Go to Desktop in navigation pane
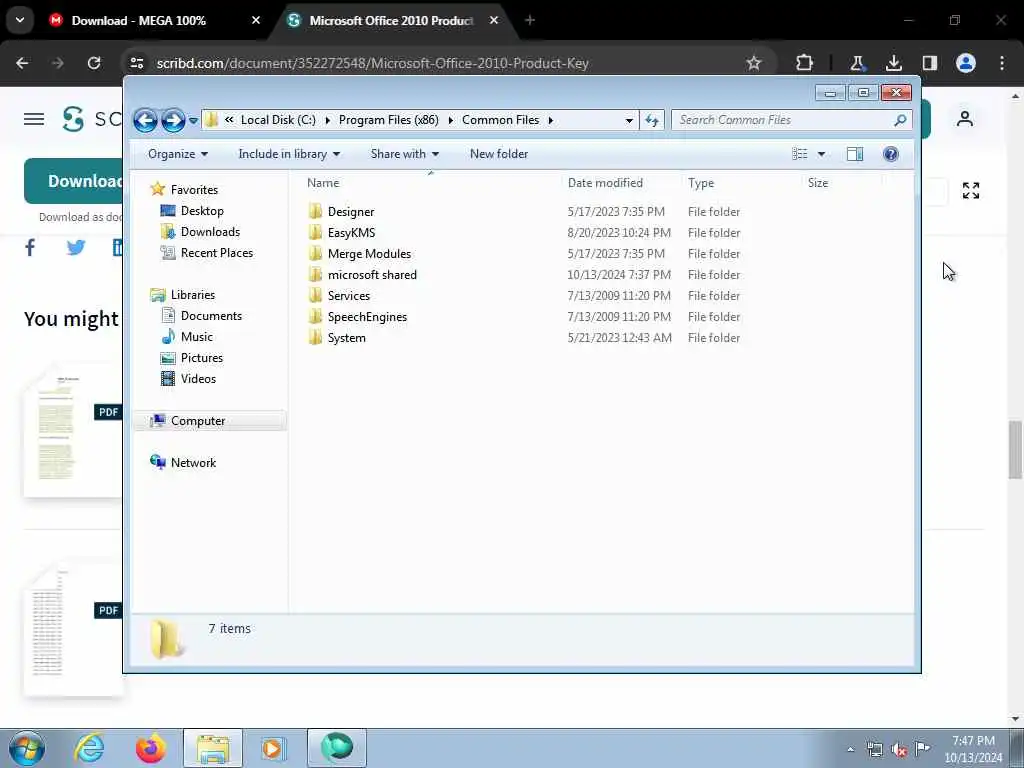Image resolution: width=1024 pixels, height=768 pixels. click(202, 211)
